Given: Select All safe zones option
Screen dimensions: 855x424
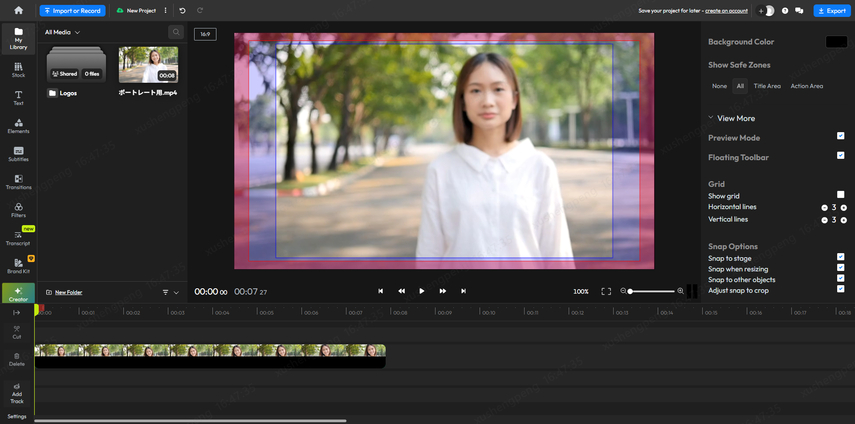Looking at the screenshot, I should click(x=740, y=86).
